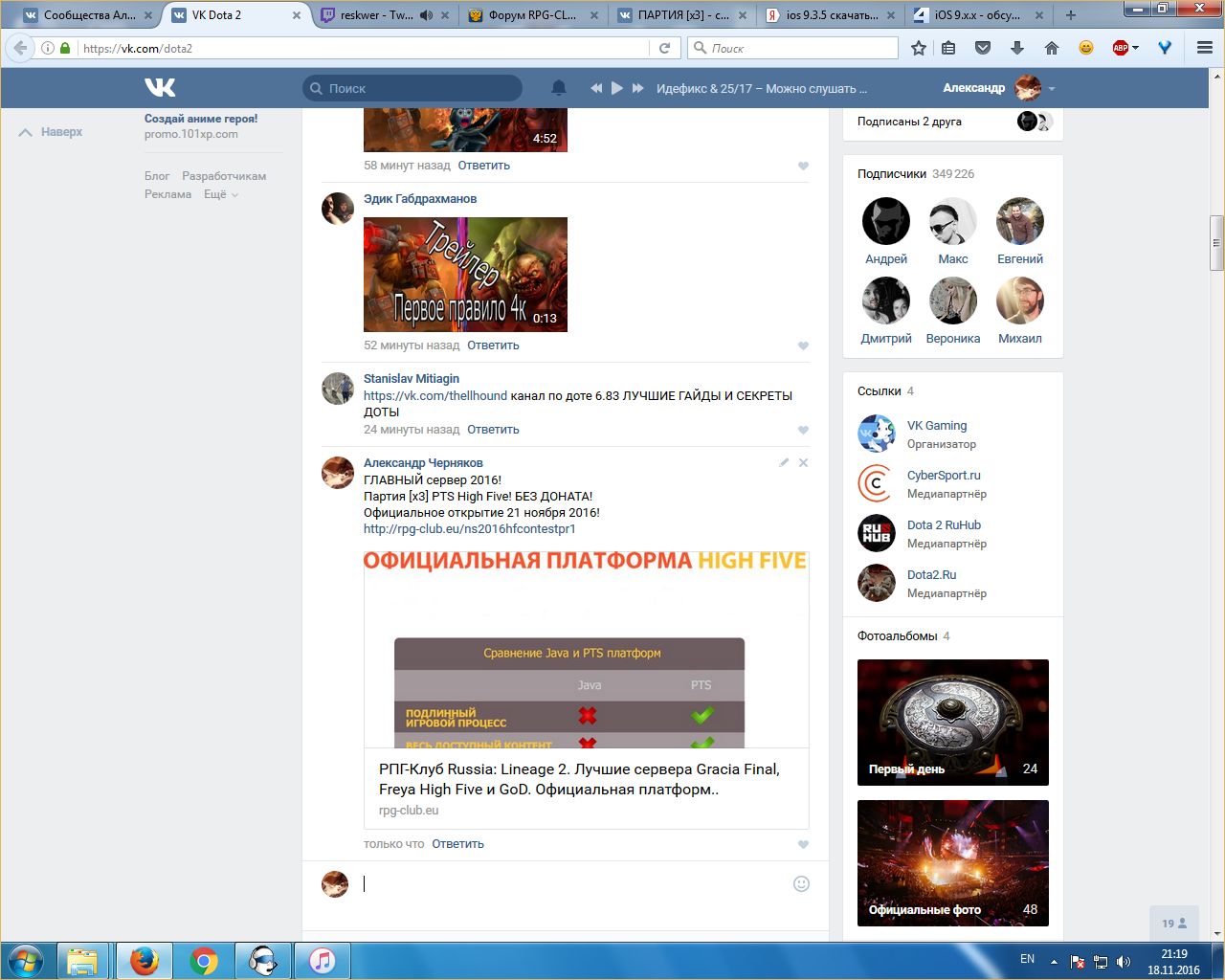Open the 19 online friends chat
1225x980 pixels.
point(1174,924)
